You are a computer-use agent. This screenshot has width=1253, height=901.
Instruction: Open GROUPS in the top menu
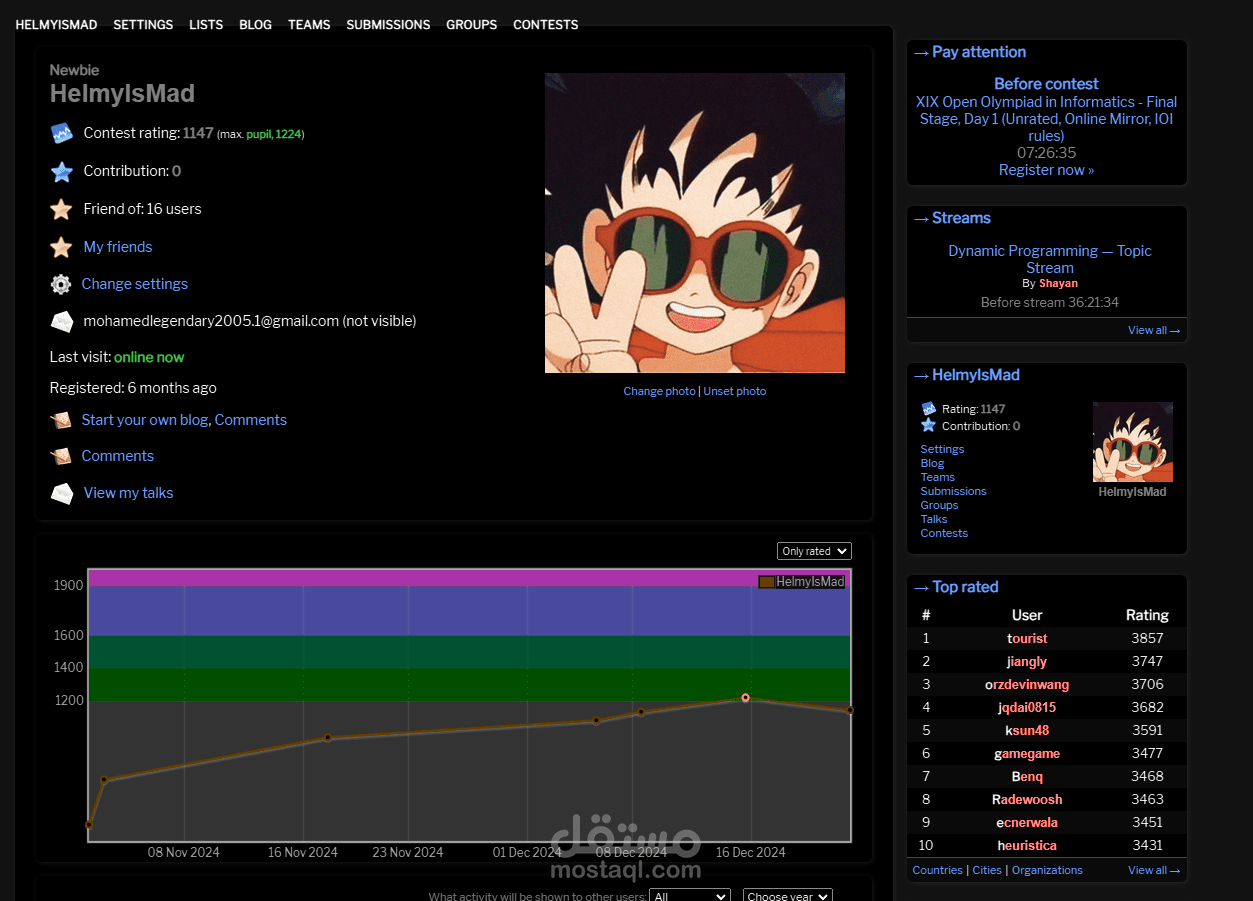click(471, 25)
